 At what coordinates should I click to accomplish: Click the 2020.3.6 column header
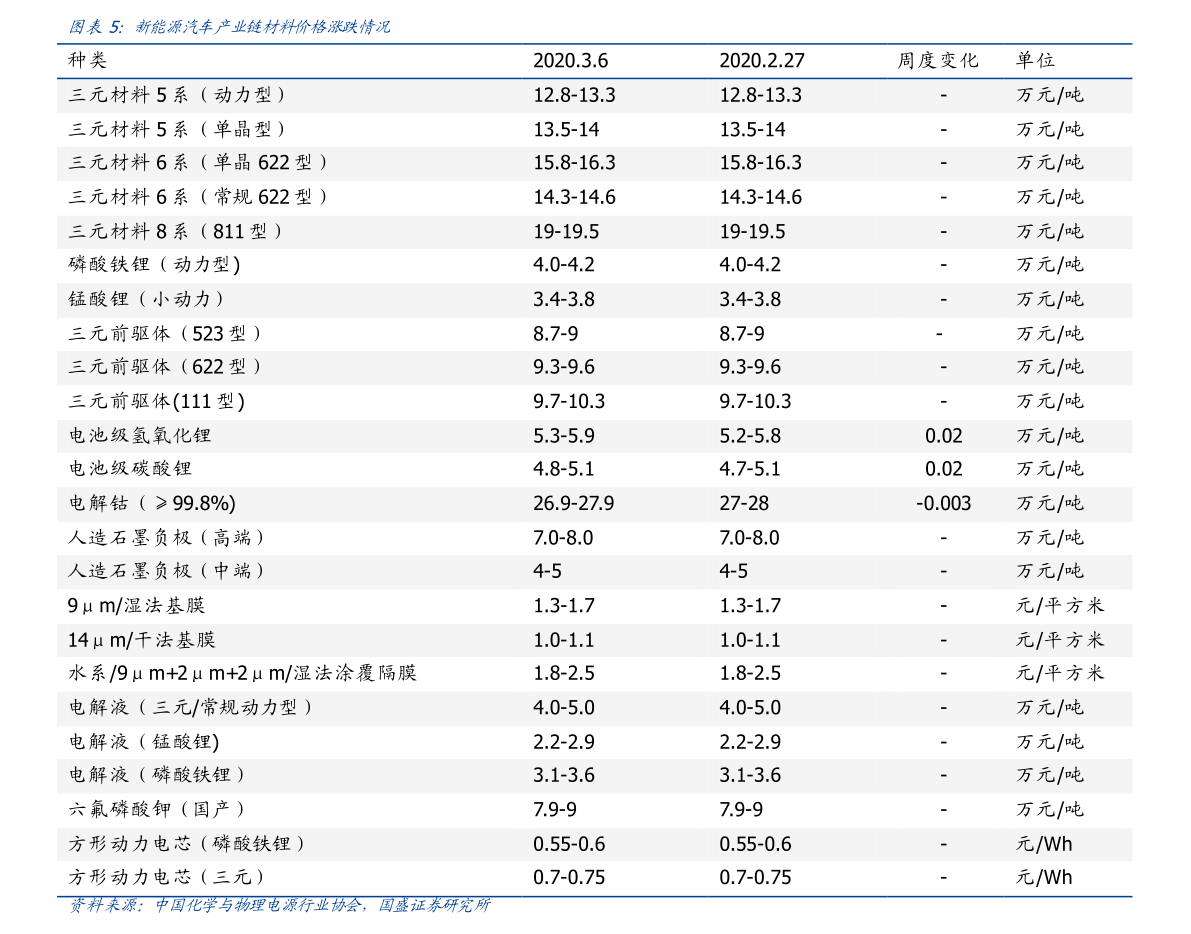click(570, 61)
